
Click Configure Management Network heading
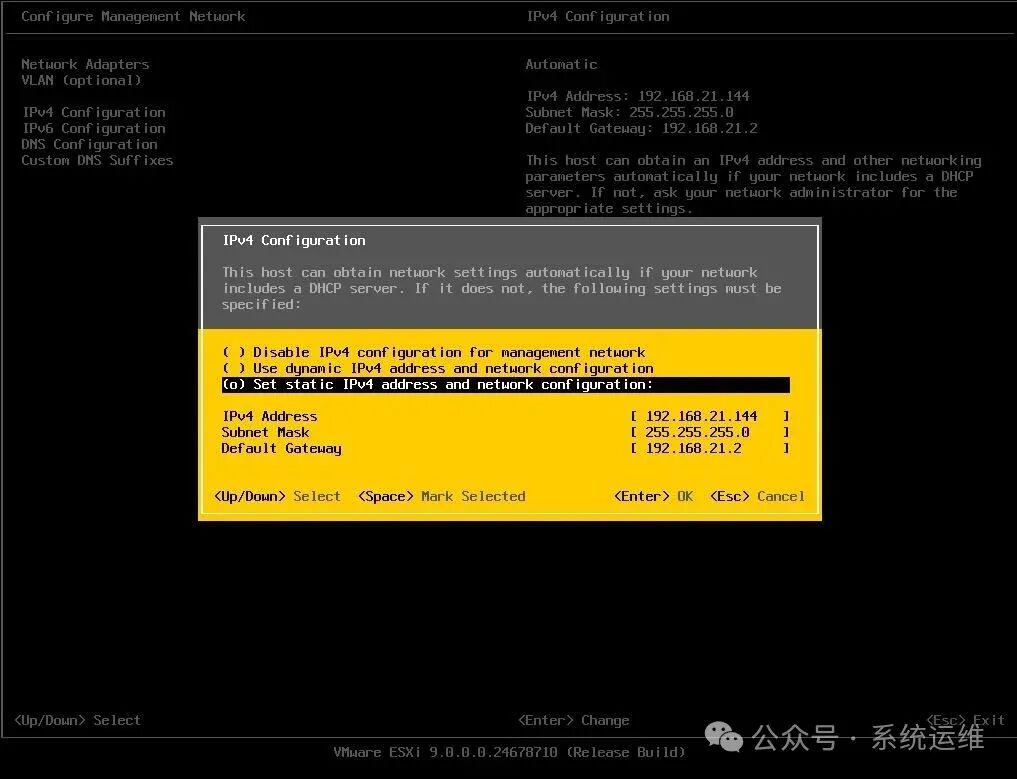pos(133,16)
